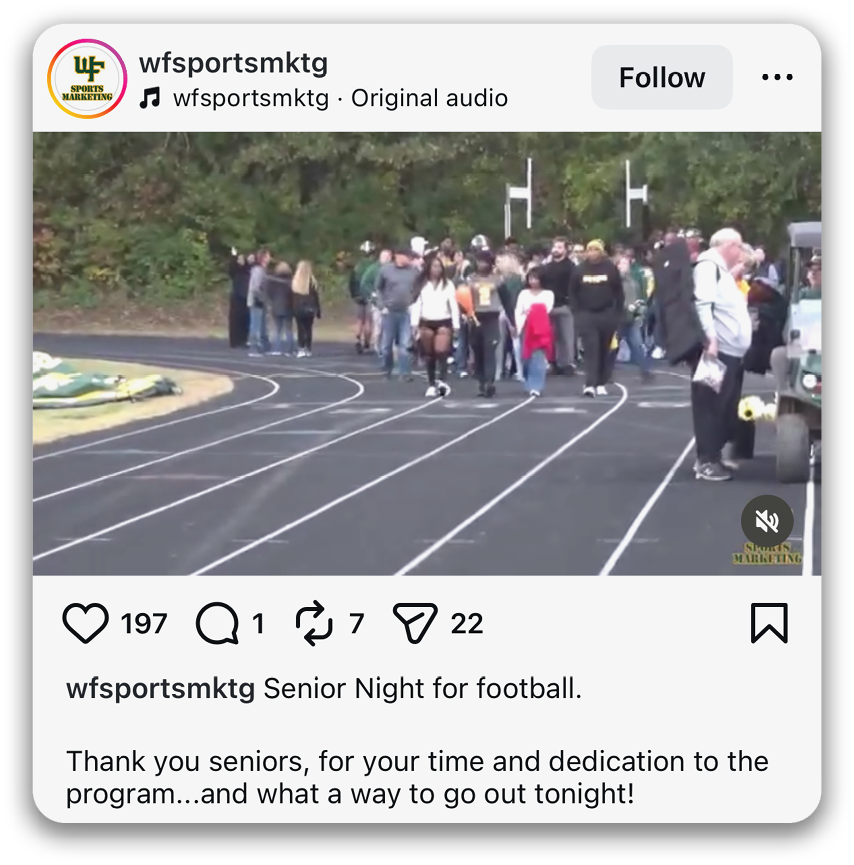This screenshot has height=865, width=854.
Task: Click the Senior Night caption text
Action: pyautogui.click(x=423, y=688)
